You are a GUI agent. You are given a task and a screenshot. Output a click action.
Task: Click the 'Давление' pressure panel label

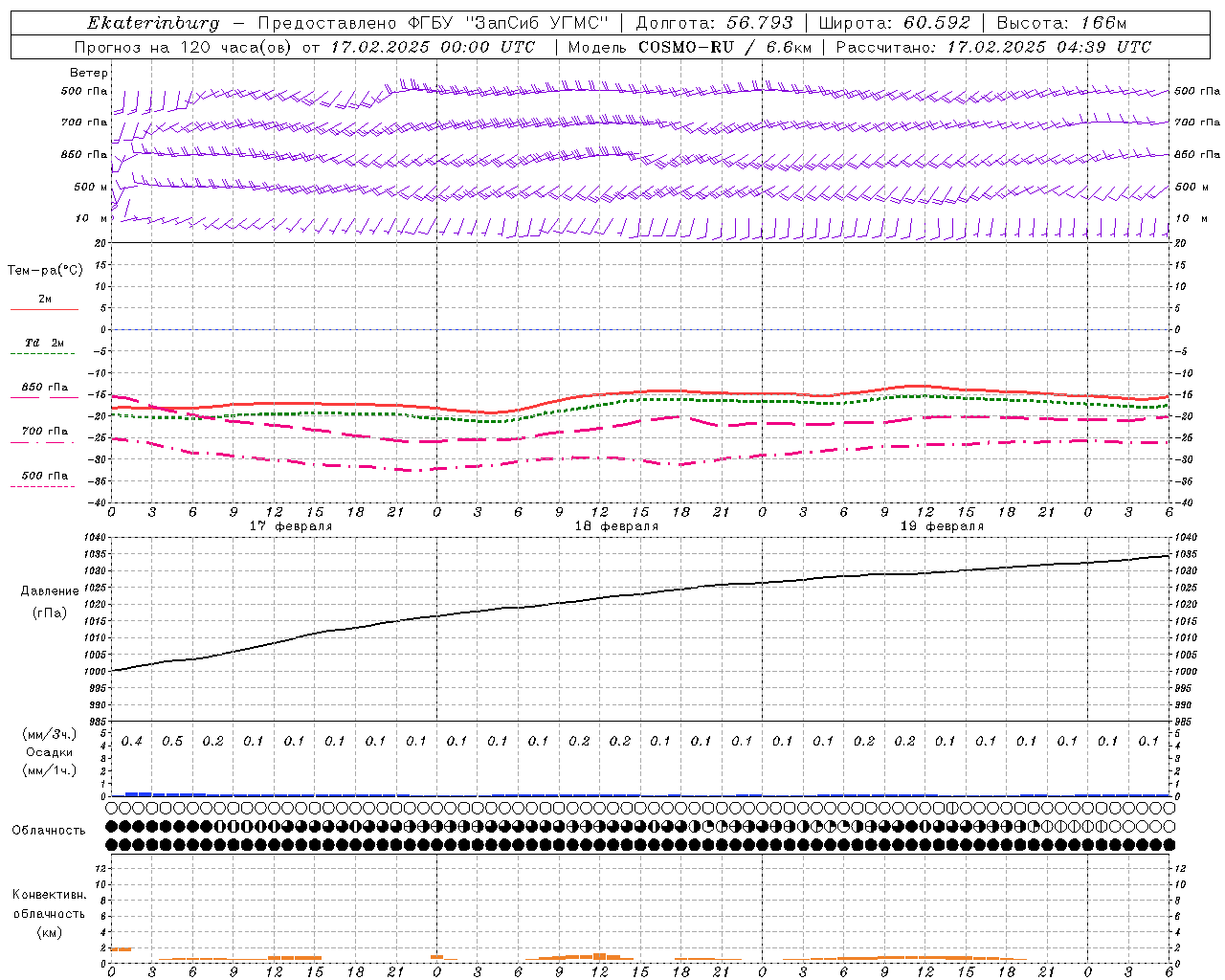[50, 591]
